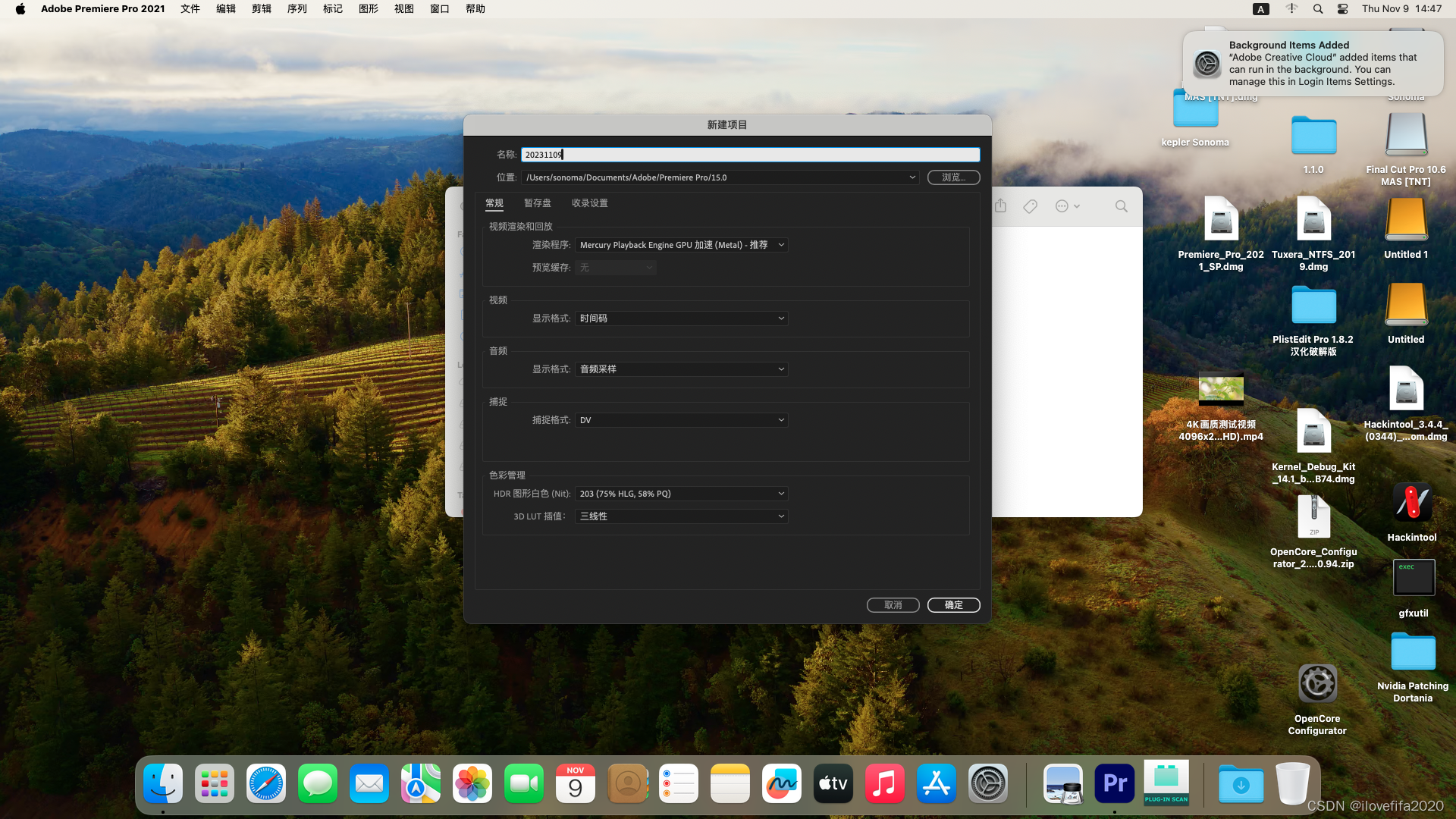Open Freeform app in the Dock
Viewport: 1456px width, 819px height.
(x=781, y=783)
